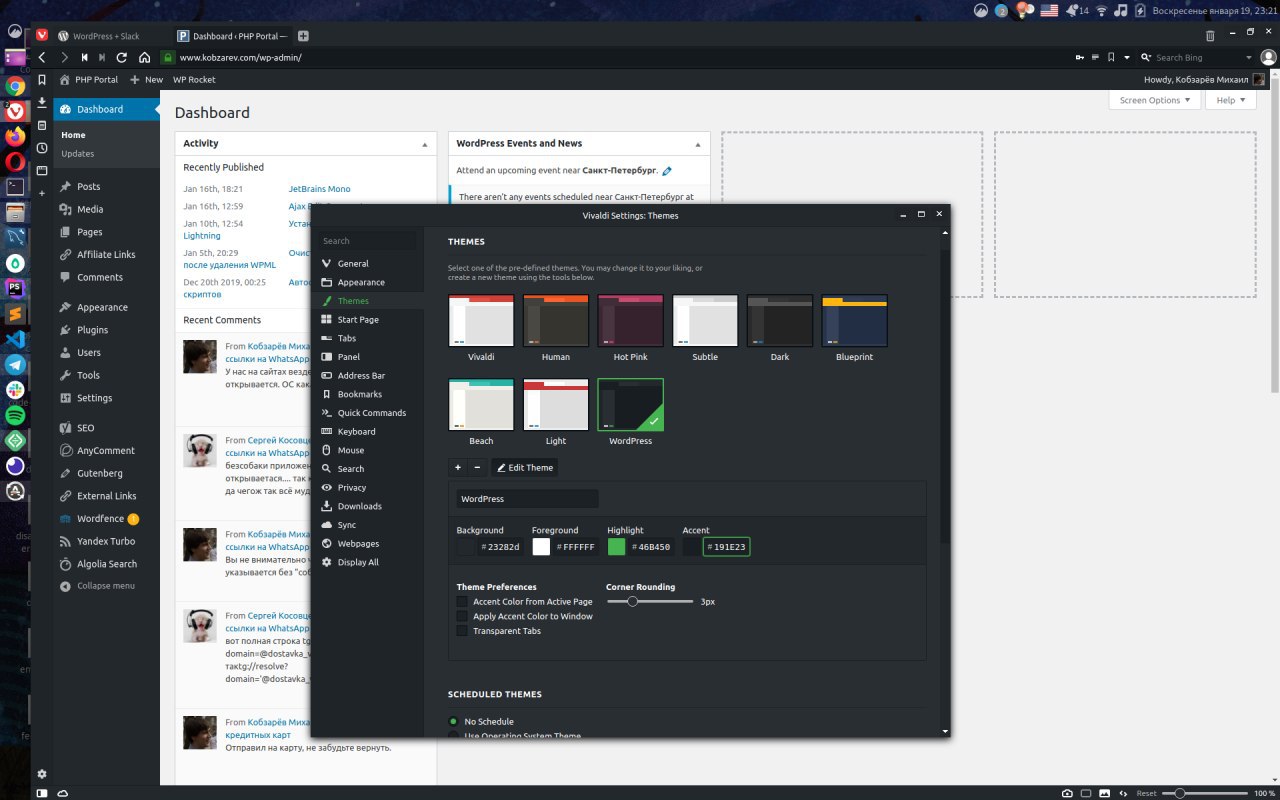The height and width of the screenshot is (800, 1280).
Task: Click the settings Search field
Action: (x=367, y=241)
